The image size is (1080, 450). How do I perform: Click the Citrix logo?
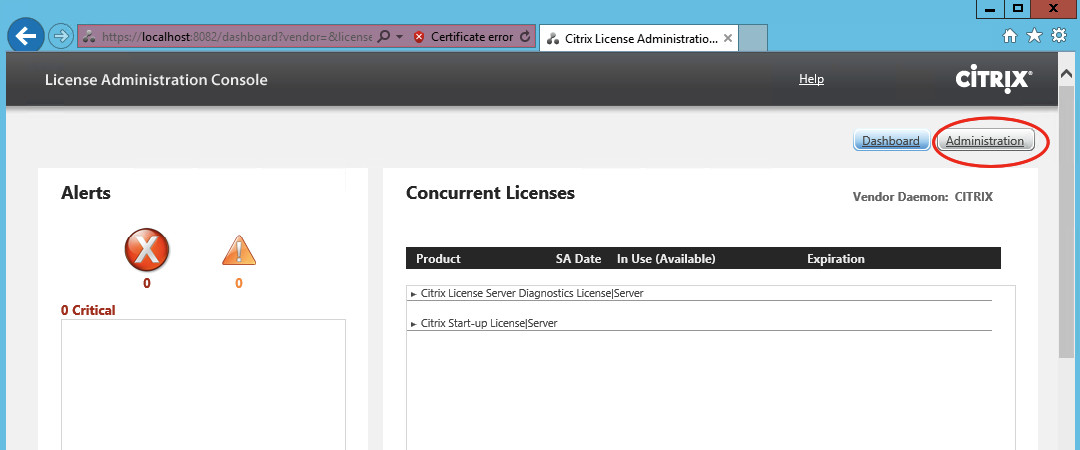[x=994, y=80]
